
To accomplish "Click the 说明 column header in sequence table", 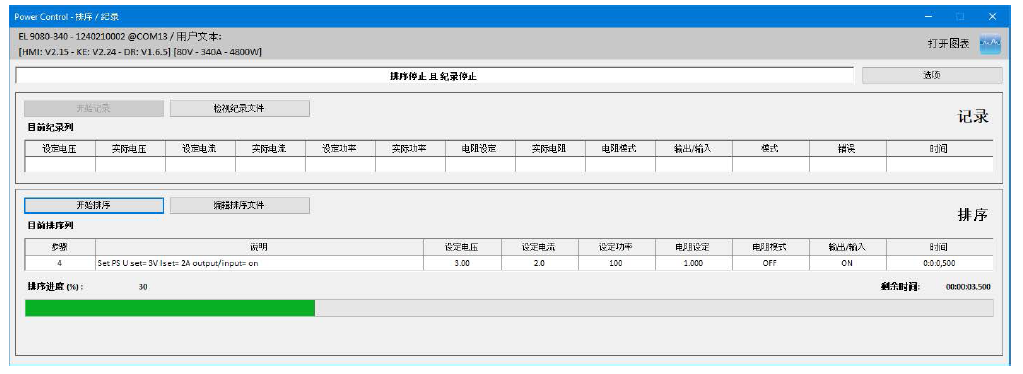I will 259,247.
